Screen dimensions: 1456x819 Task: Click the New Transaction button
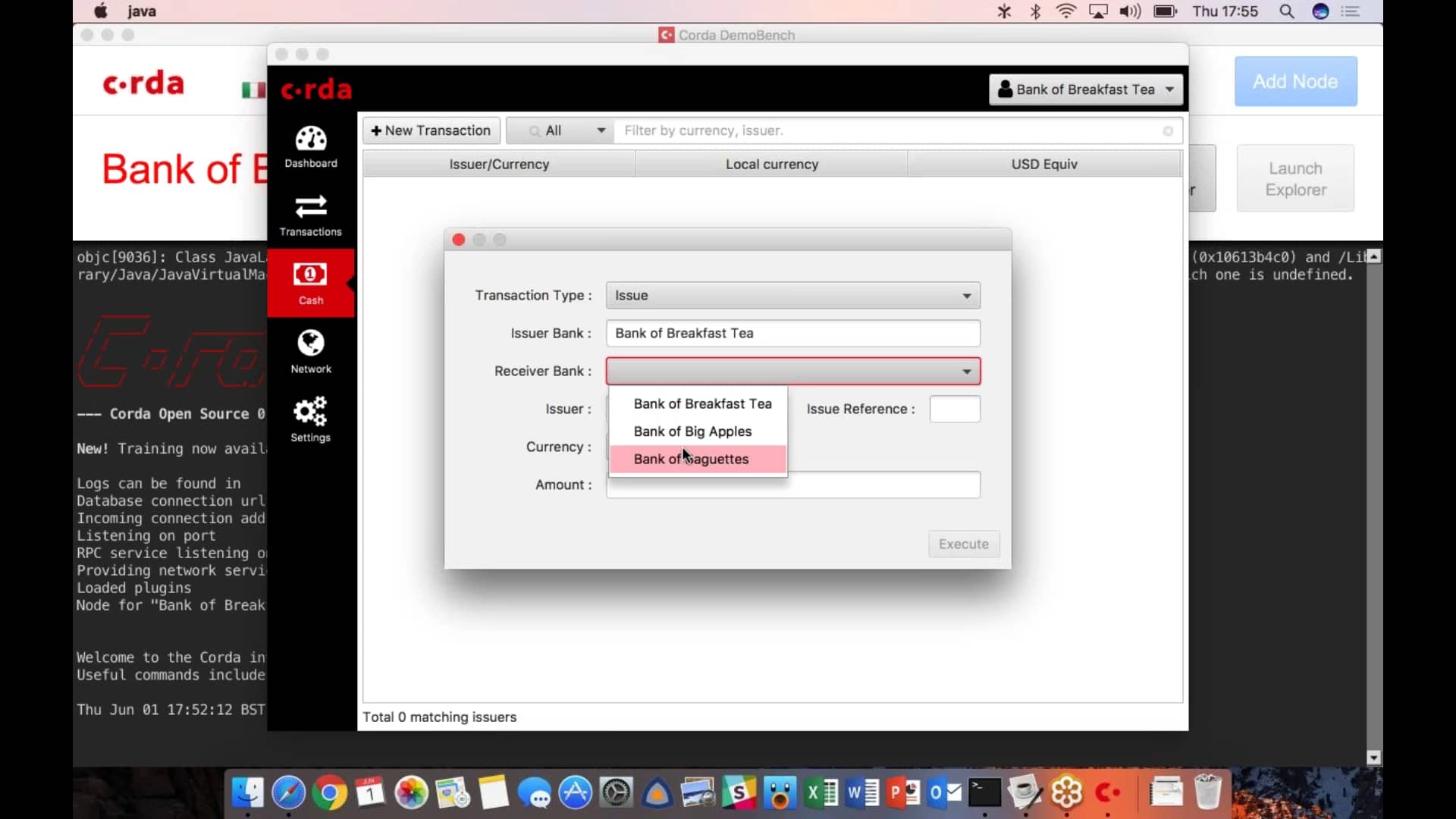(x=431, y=130)
